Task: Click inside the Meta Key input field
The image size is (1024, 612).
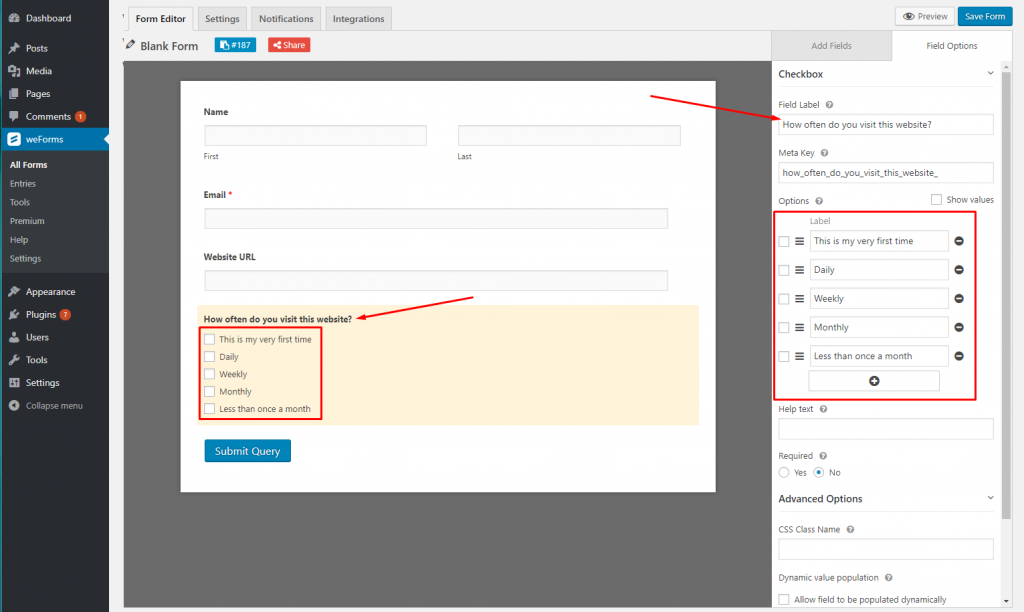Action: (x=885, y=173)
